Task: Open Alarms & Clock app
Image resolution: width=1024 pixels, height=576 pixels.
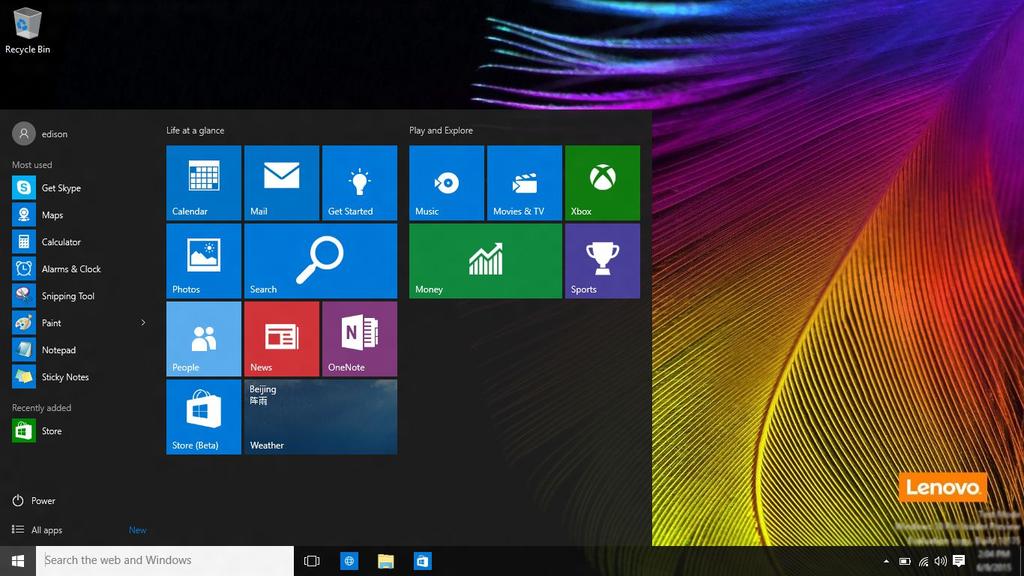Action: (79, 269)
